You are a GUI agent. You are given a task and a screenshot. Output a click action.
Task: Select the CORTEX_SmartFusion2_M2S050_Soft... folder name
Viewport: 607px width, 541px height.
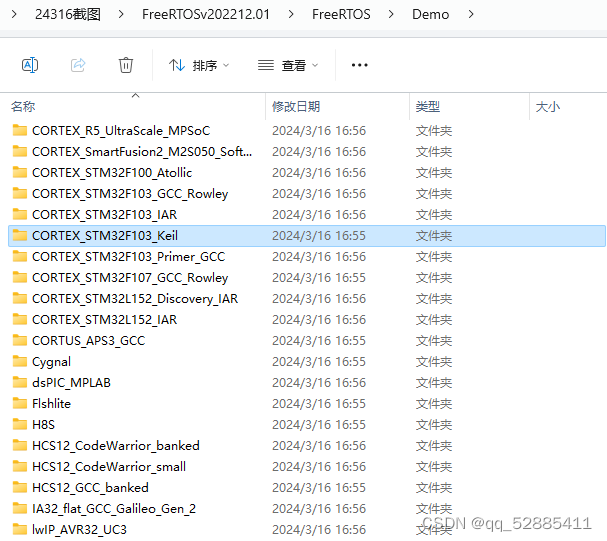142,152
